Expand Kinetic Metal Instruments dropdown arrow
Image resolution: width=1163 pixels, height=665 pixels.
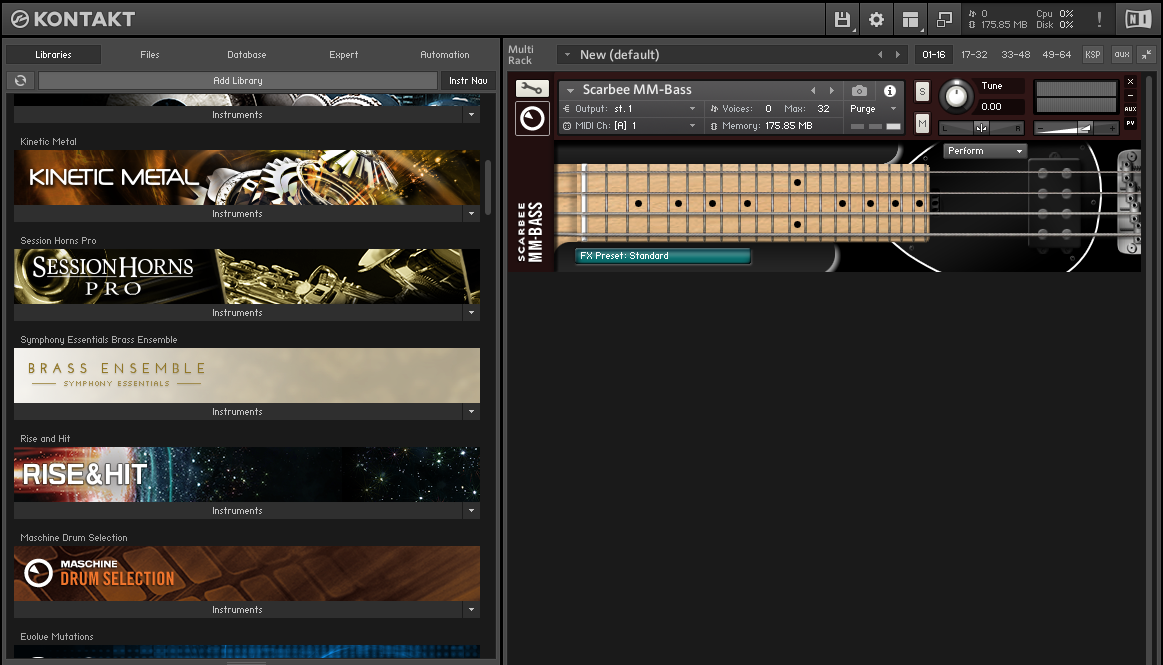tap(471, 214)
